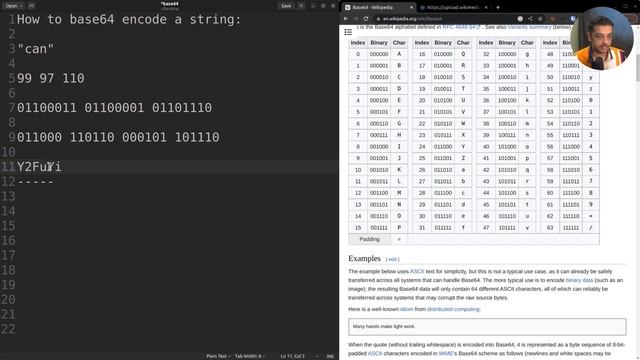Click the *base64 document title in header

pos(169,4)
